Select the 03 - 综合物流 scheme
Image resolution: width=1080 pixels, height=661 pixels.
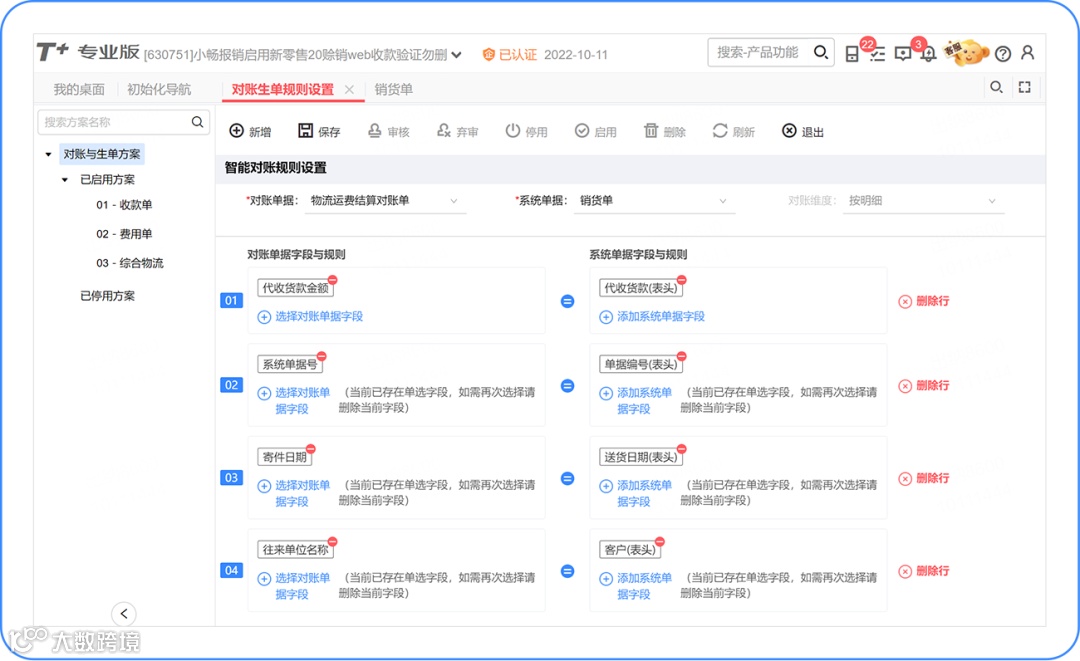tap(129, 263)
